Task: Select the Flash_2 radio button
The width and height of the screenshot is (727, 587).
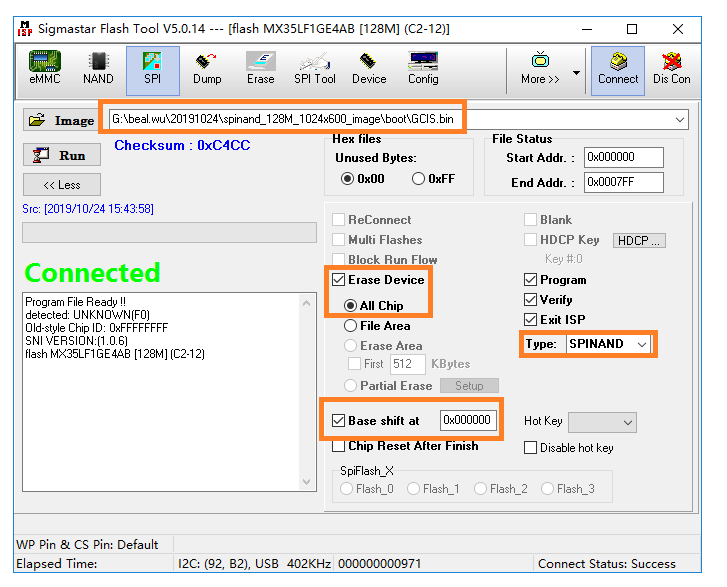Action: [480, 489]
